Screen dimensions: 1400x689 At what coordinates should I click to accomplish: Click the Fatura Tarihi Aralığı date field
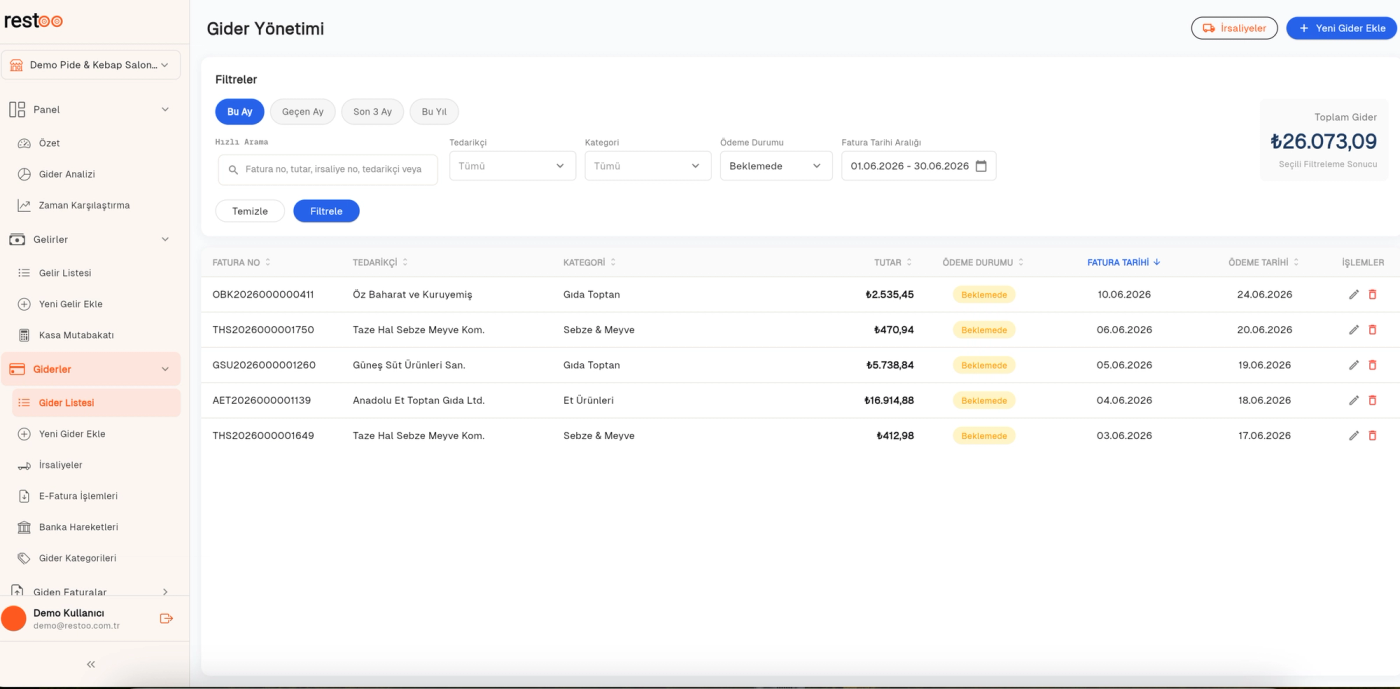point(919,166)
